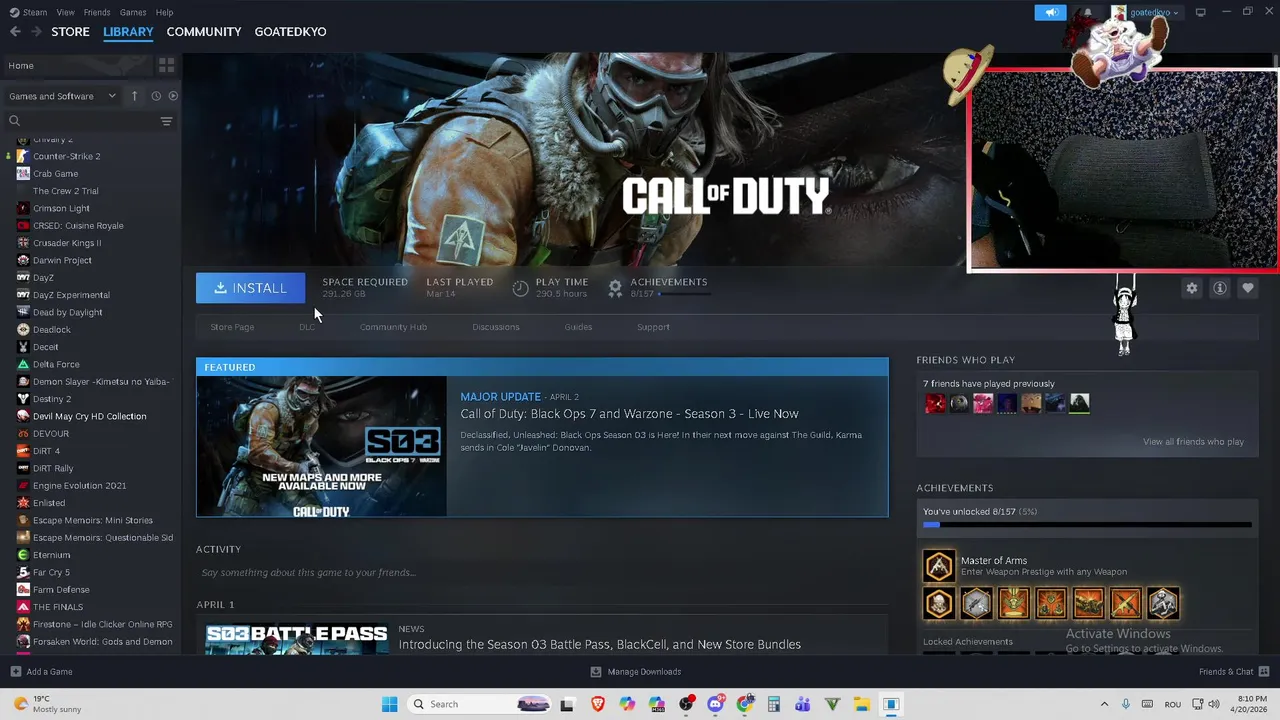Select Dead by Daylight in the list

tap(67, 312)
